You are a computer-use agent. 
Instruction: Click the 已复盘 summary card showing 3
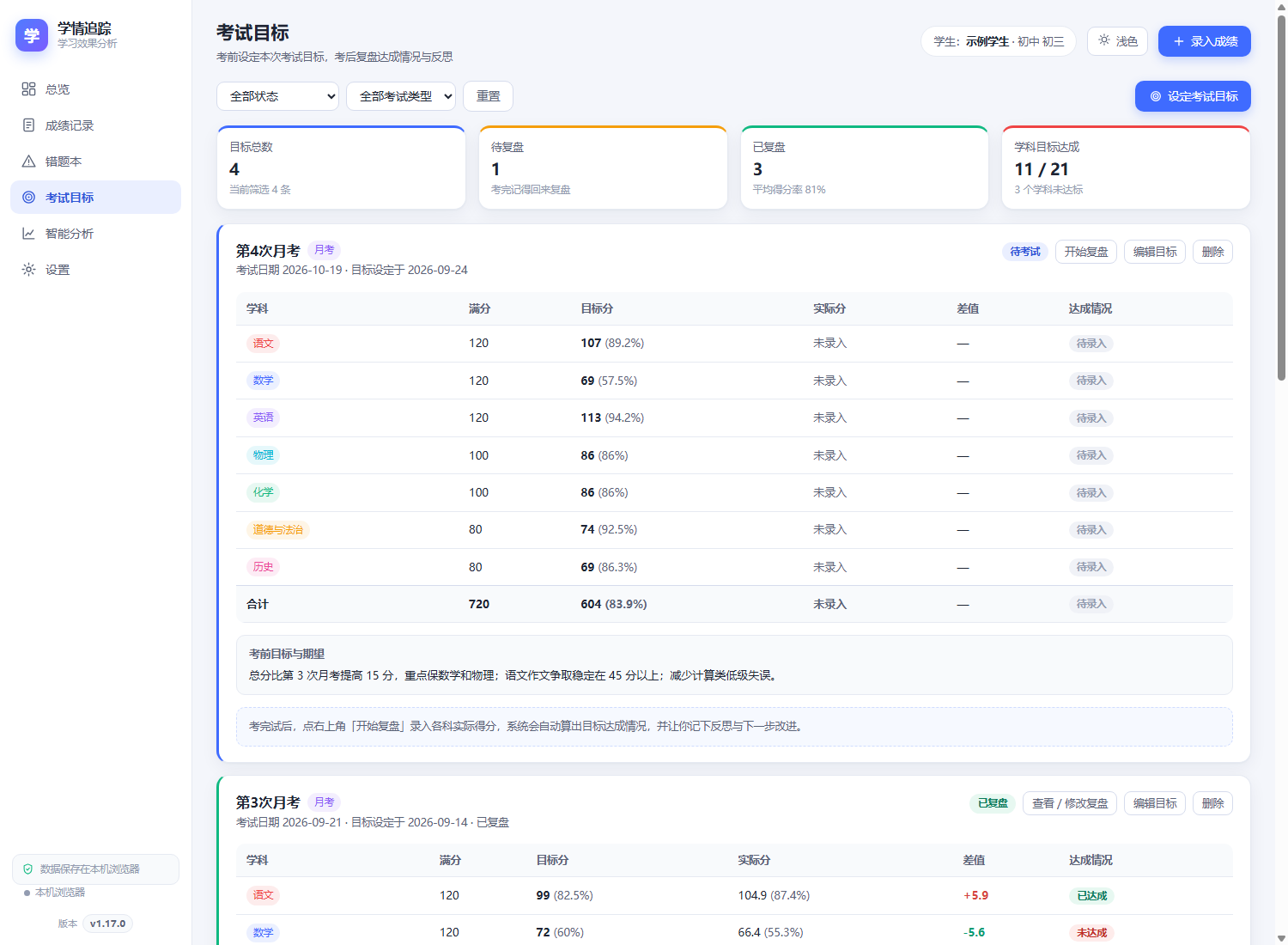865,168
